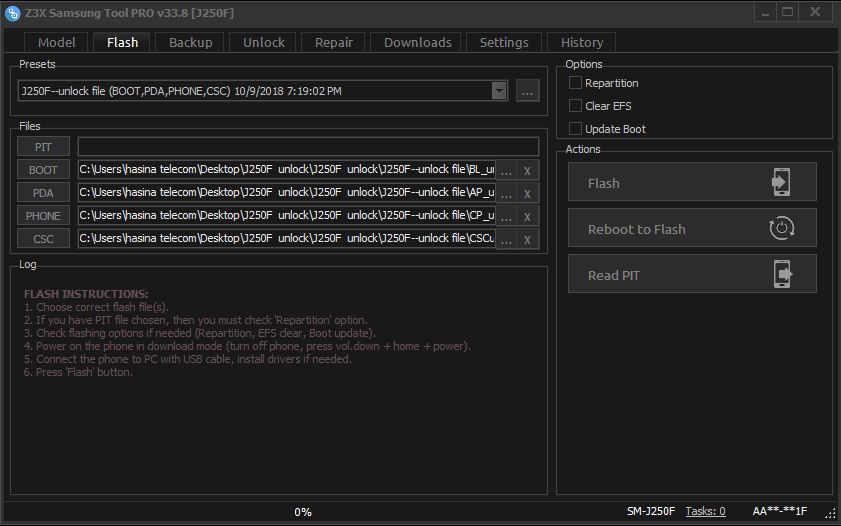Click log line 'Press Flash button'
The height and width of the screenshot is (526, 841).
(78, 372)
